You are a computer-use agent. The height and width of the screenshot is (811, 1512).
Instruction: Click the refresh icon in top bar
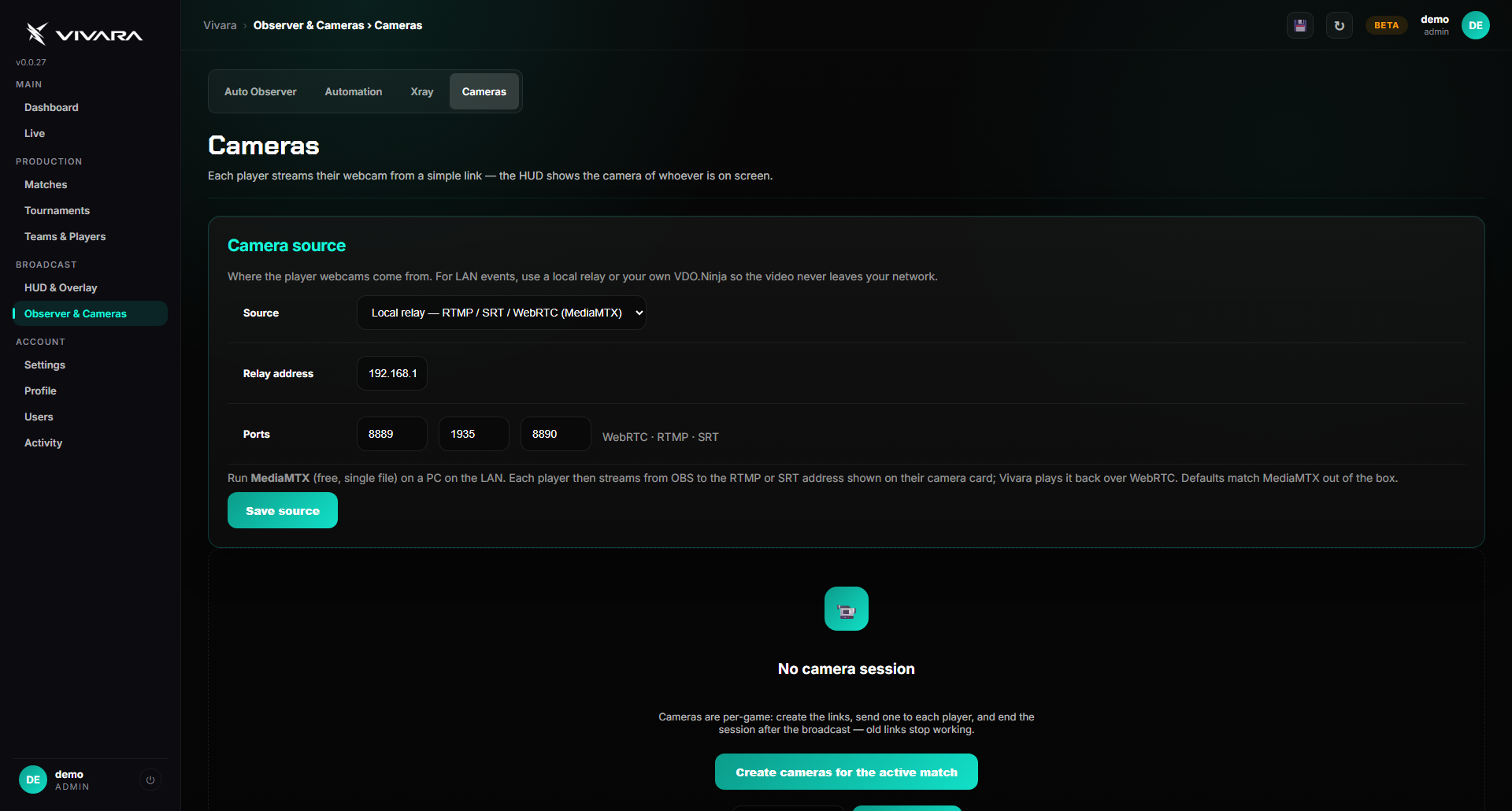[x=1340, y=25]
